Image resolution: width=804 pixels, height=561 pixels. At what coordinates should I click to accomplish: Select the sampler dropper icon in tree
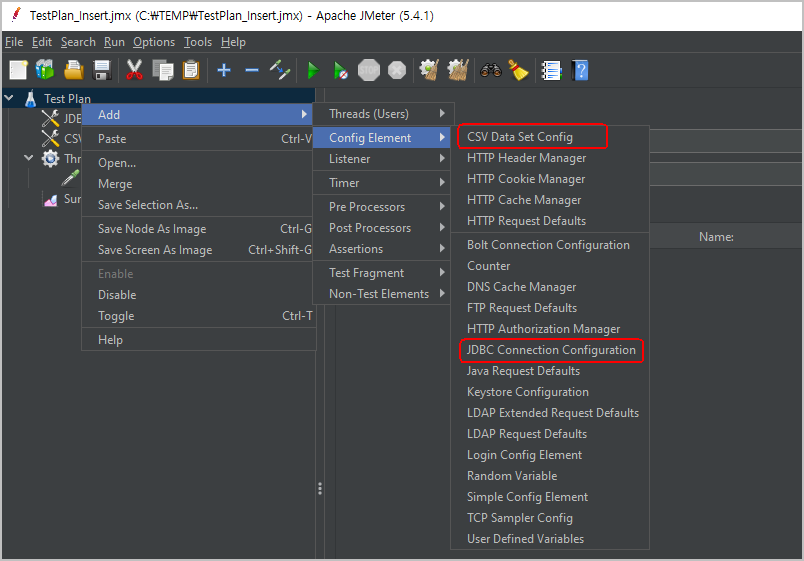click(70, 178)
